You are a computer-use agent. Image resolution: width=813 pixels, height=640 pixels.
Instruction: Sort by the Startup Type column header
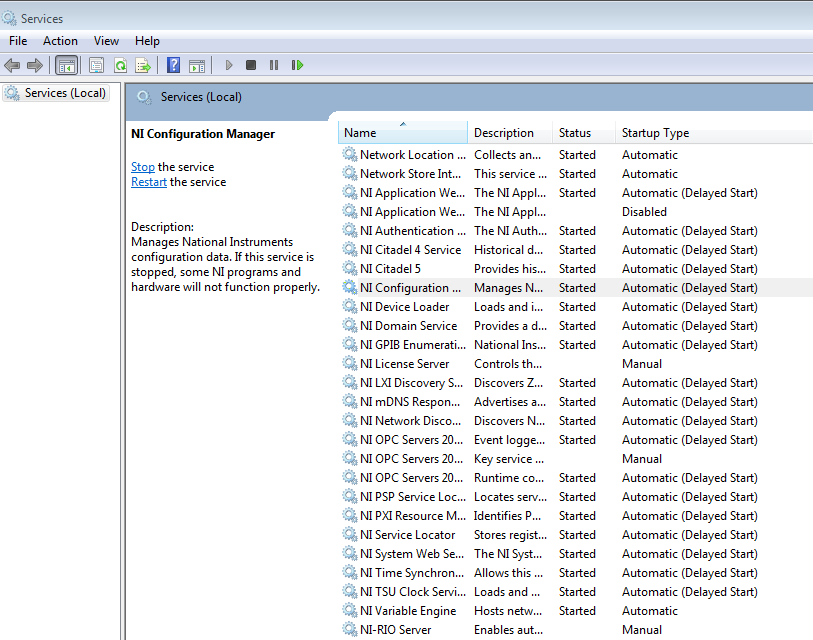click(x=714, y=133)
